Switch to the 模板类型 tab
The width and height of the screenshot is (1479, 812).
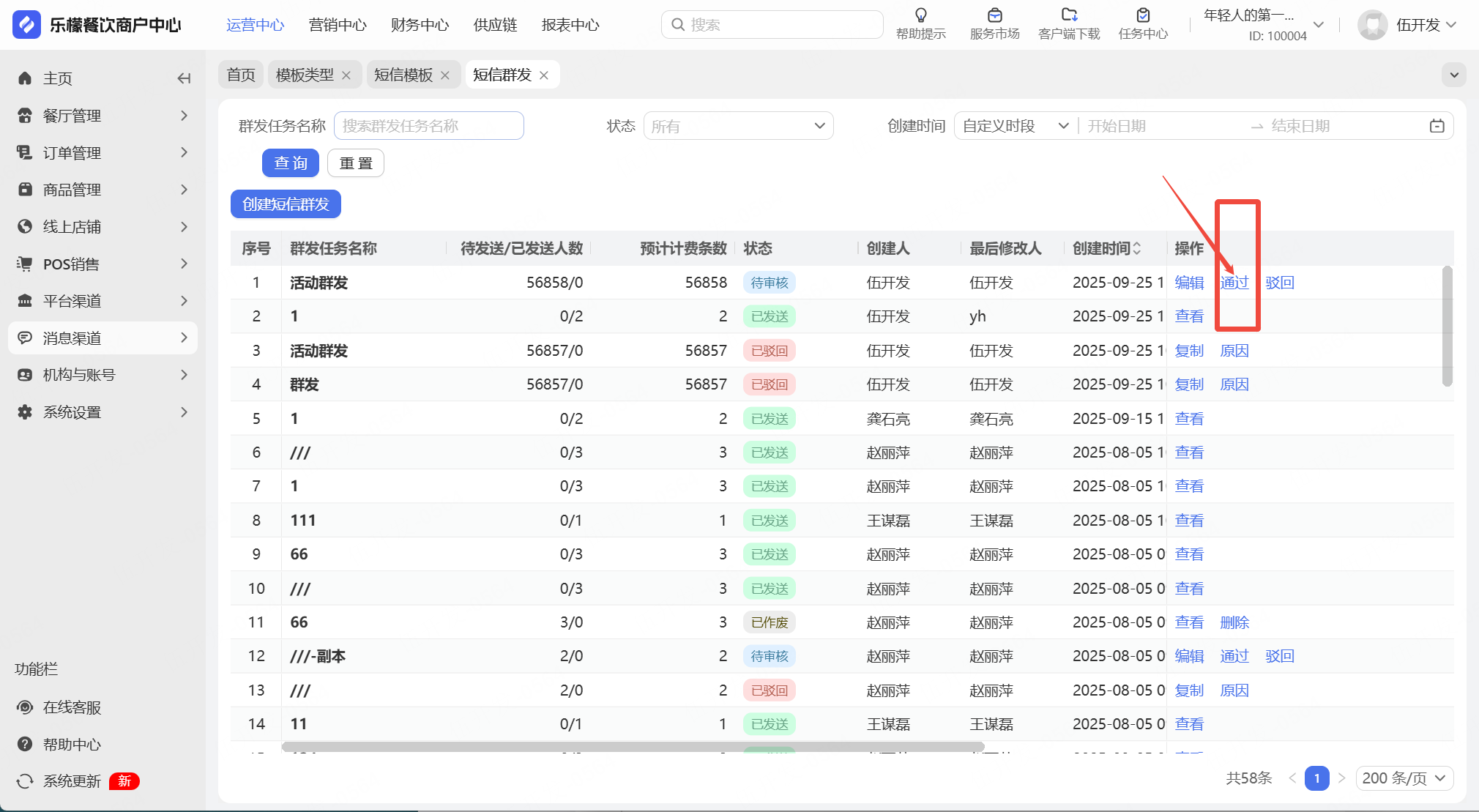click(305, 75)
